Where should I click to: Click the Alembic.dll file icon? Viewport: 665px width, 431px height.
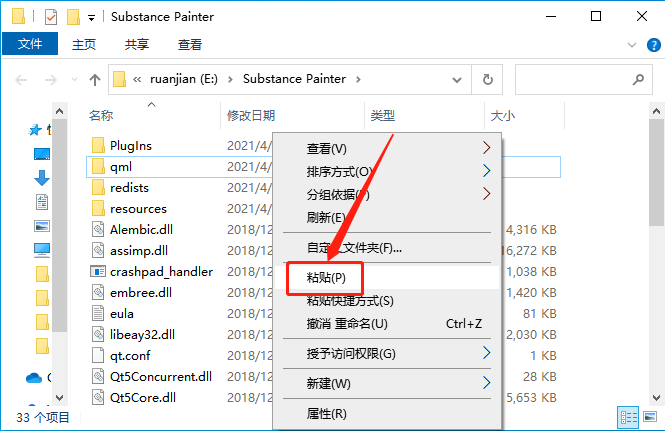click(98, 229)
